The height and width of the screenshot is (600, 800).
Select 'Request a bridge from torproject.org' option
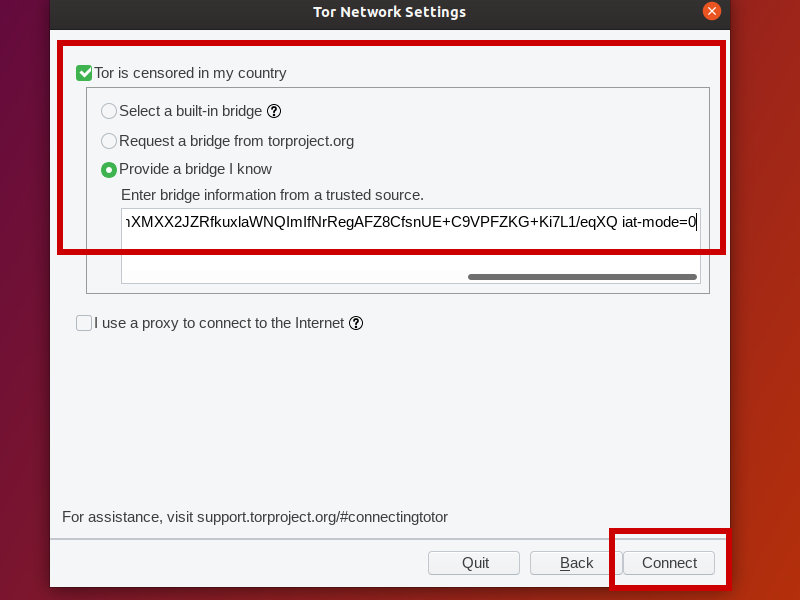point(109,141)
